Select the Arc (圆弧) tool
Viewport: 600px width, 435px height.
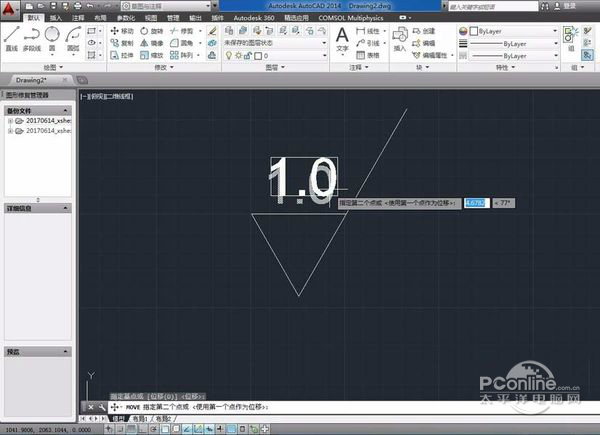pos(73,39)
